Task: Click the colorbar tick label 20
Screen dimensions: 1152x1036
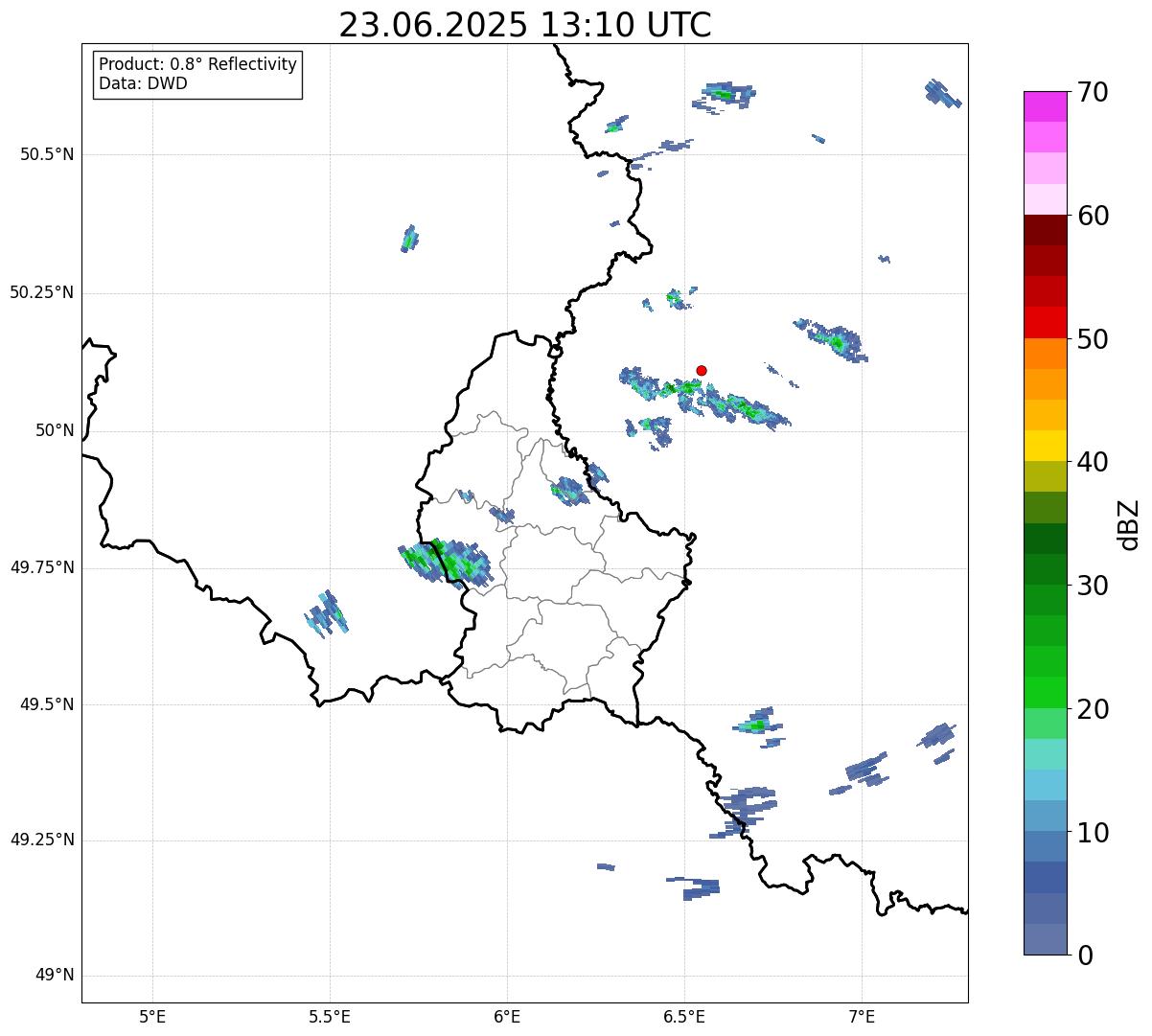Action: pos(1094,709)
